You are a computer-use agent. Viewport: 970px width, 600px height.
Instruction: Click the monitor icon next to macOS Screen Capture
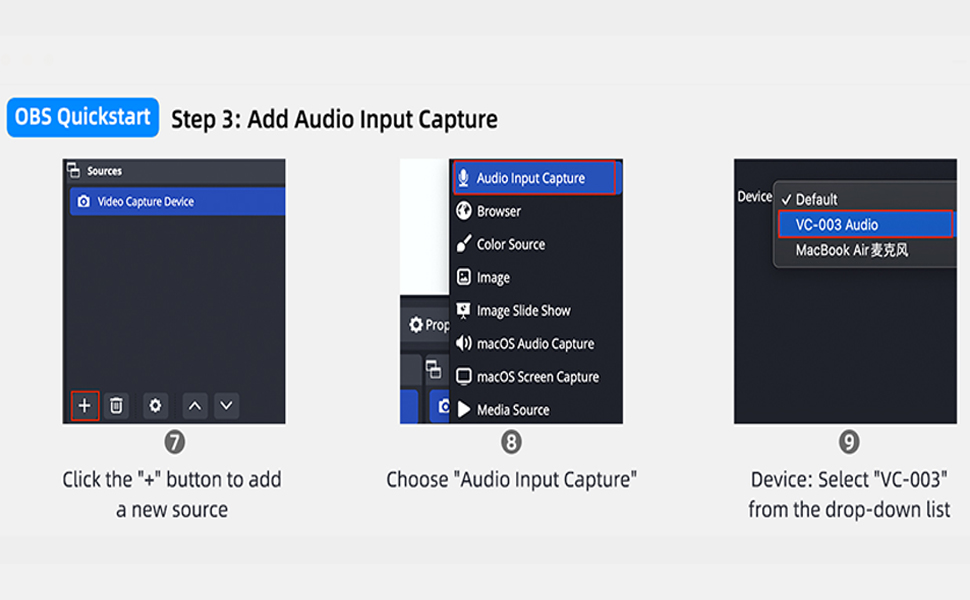(x=464, y=376)
